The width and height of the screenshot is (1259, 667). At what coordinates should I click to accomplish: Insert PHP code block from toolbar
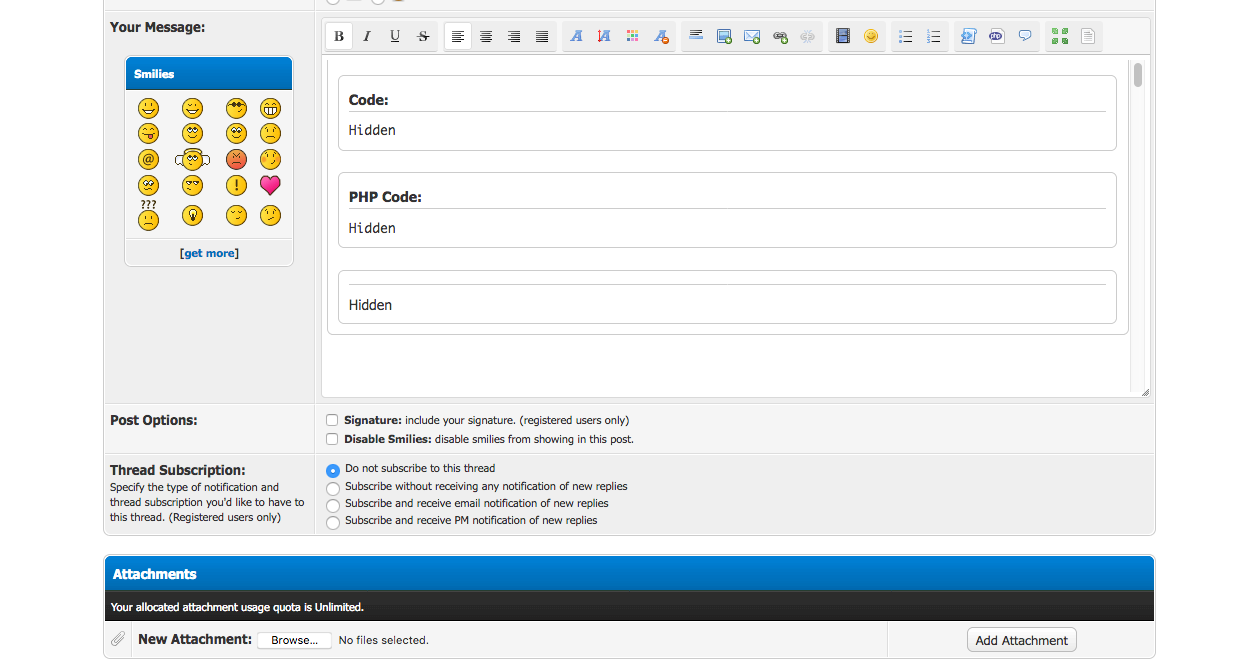pos(996,37)
